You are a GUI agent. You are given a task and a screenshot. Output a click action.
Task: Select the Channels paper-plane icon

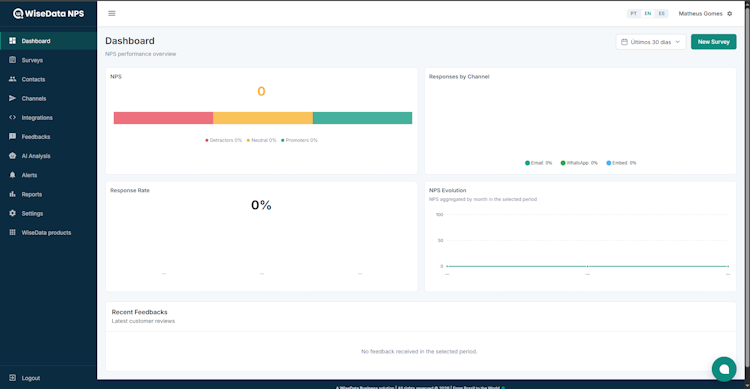coord(12,98)
